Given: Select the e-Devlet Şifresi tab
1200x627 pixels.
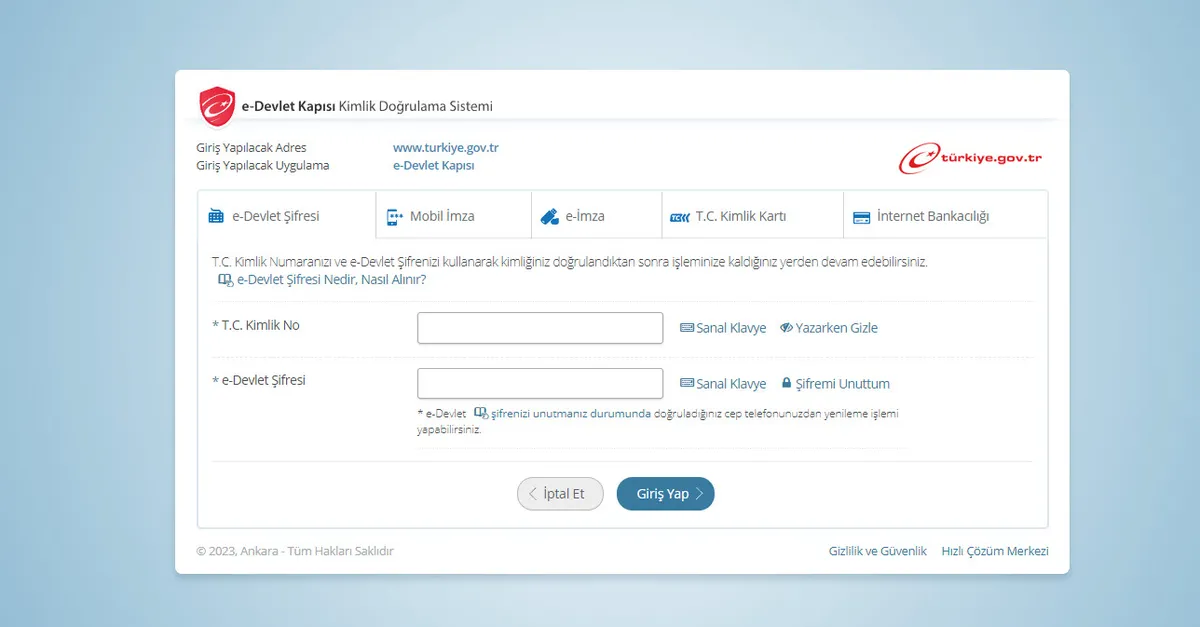Looking at the screenshot, I should pyautogui.click(x=275, y=216).
